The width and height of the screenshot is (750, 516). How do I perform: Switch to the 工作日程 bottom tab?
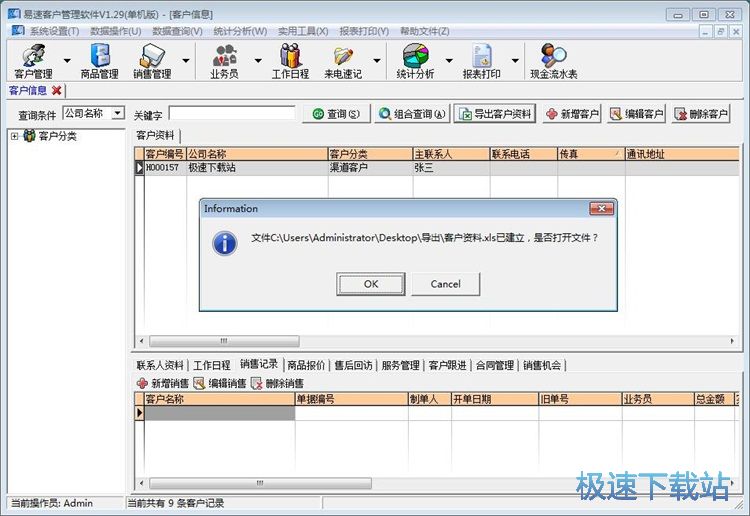tap(212, 365)
